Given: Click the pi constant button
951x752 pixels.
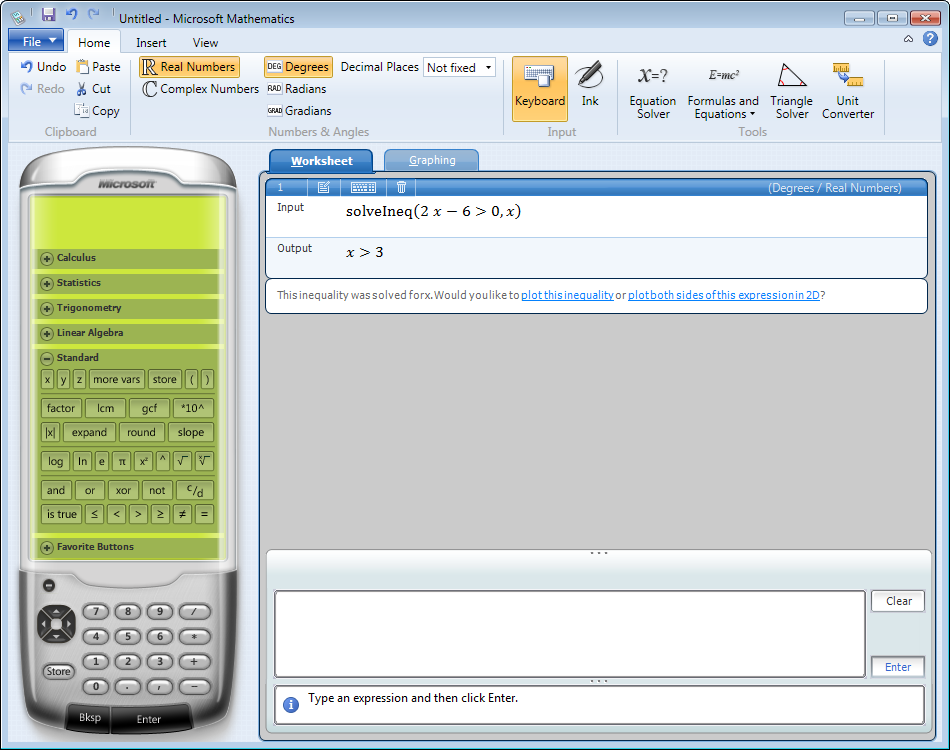Looking at the screenshot, I should [x=122, y=462].
